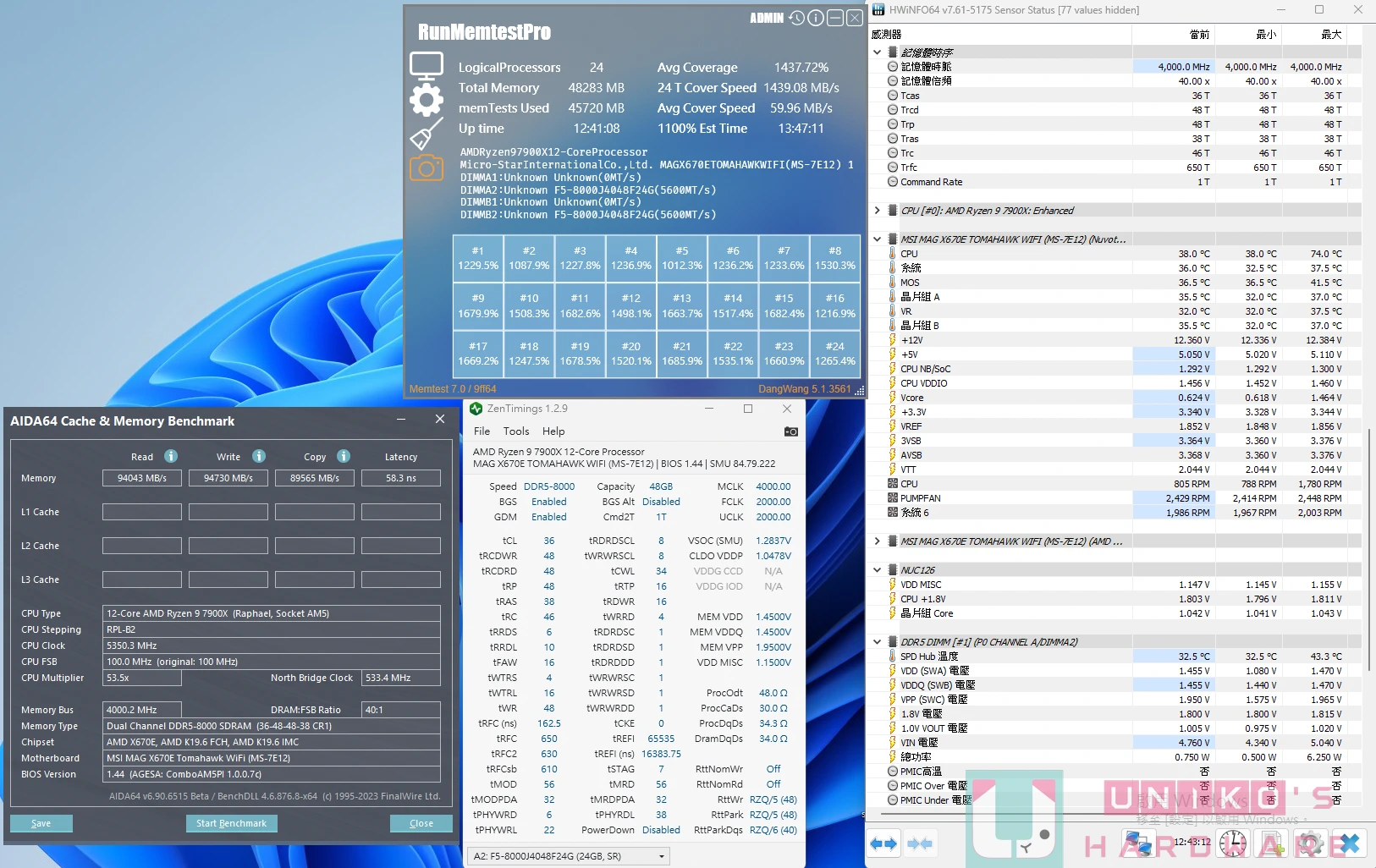Click the fan icon beside PUMPFAN row

pos(893,498)
